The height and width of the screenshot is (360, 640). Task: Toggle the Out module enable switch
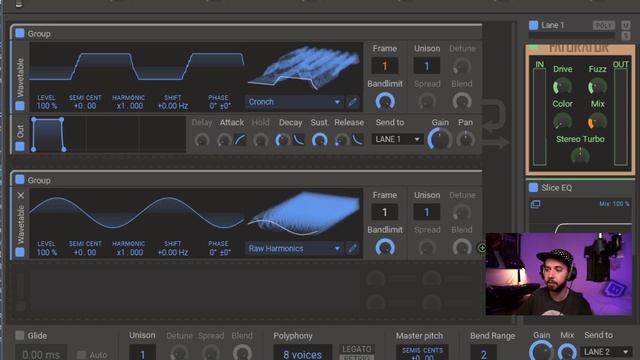(x=20, y=146)
